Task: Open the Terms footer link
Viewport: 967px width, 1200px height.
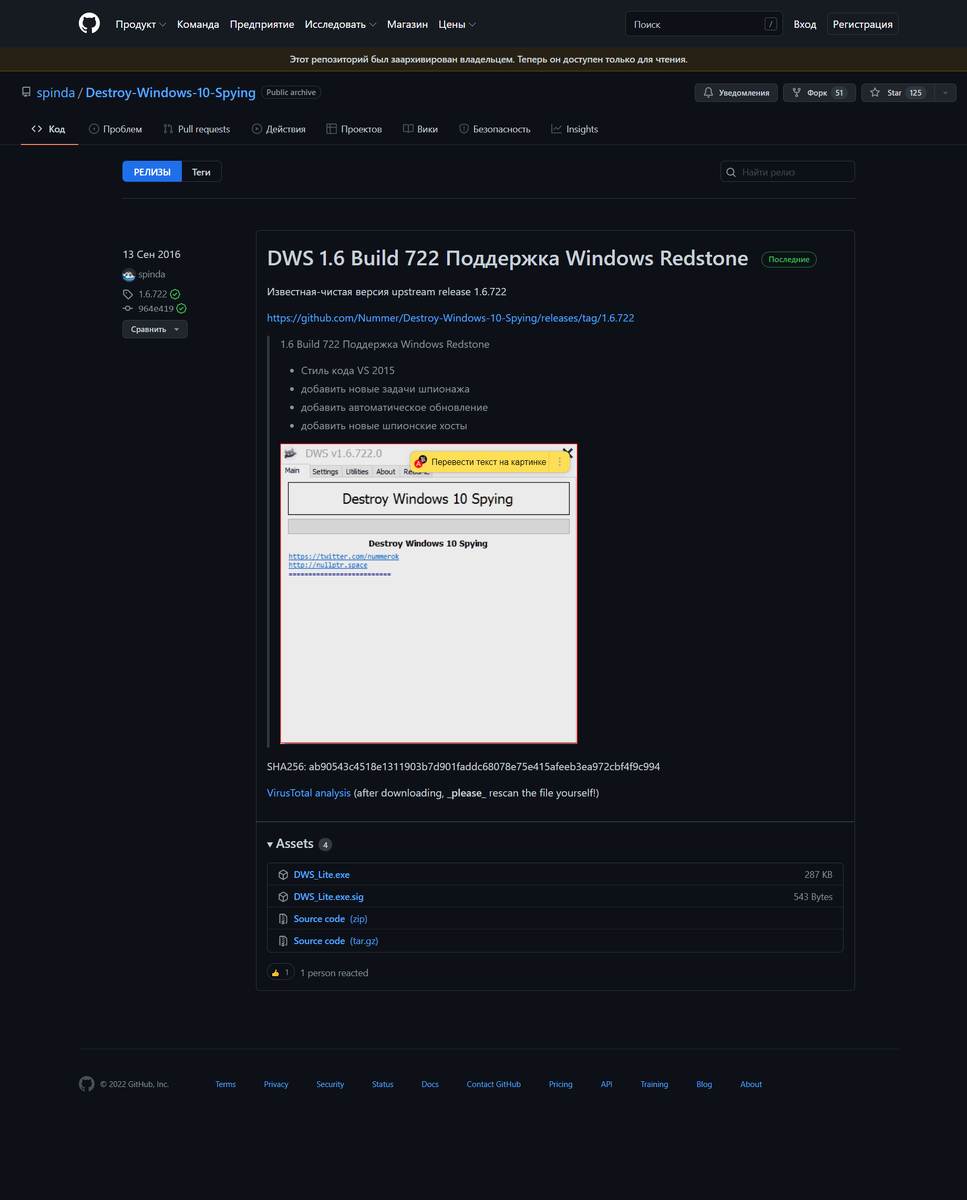Action: [x=226, y=1084]
